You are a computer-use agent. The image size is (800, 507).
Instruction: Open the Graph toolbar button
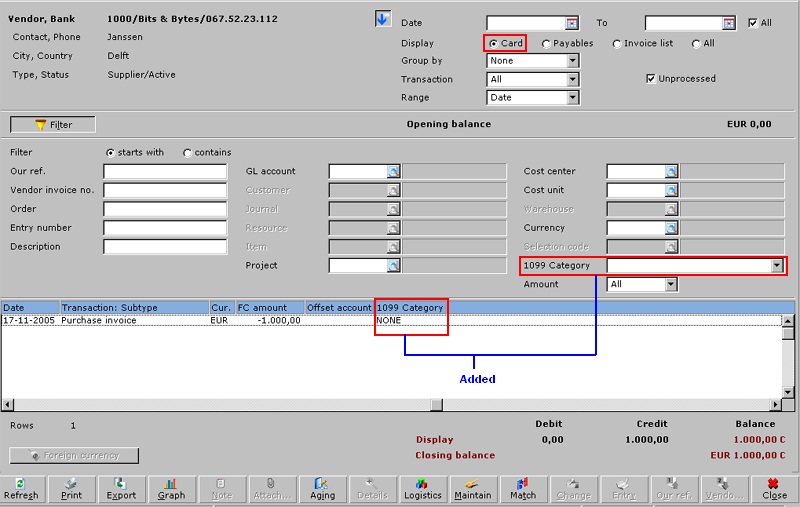click(171, 490)
